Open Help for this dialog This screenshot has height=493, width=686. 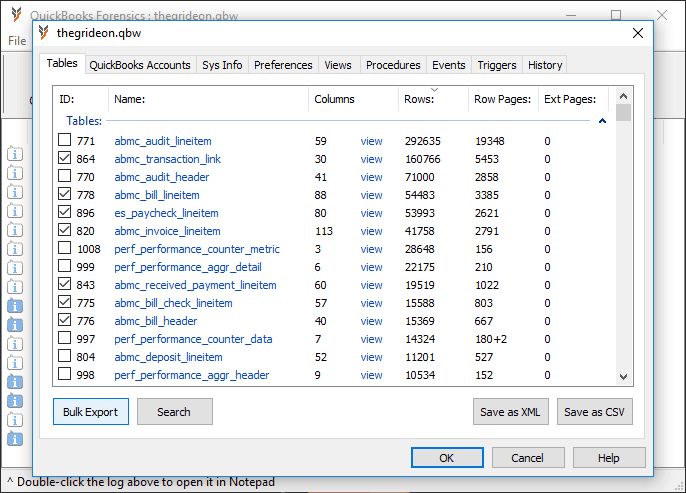[609, 458]
